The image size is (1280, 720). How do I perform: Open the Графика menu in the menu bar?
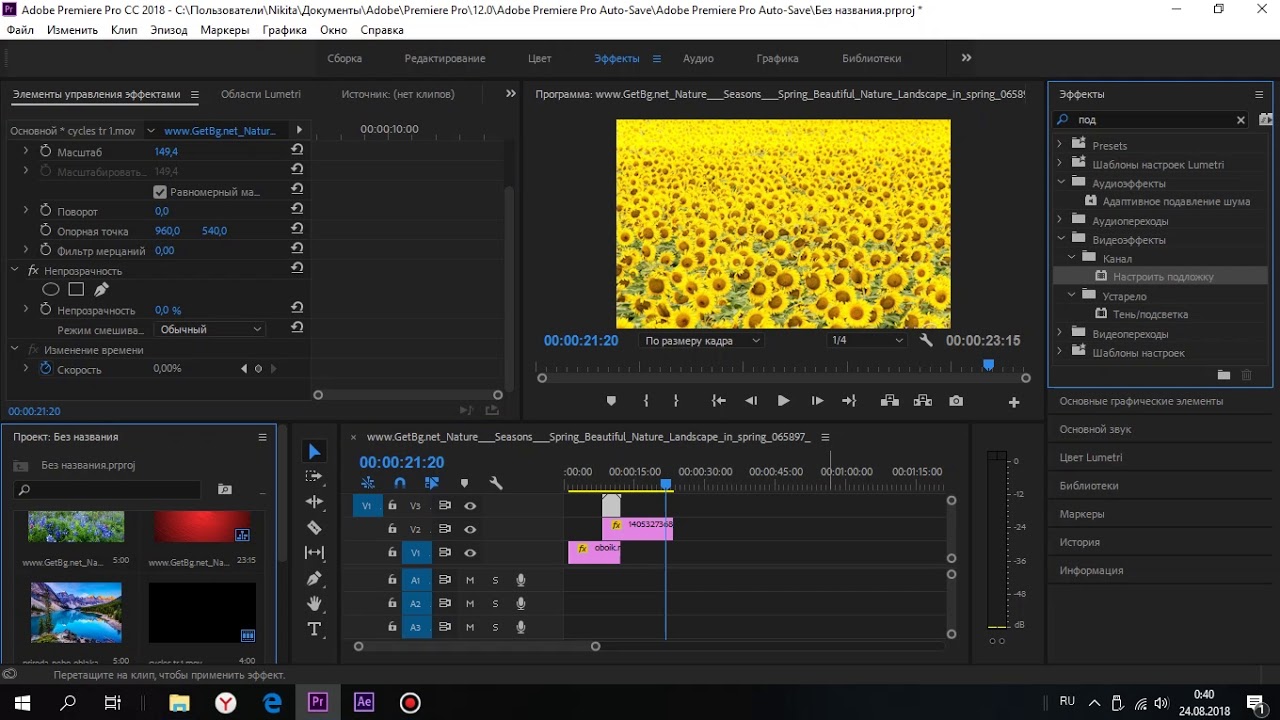[x=284, y=30]
